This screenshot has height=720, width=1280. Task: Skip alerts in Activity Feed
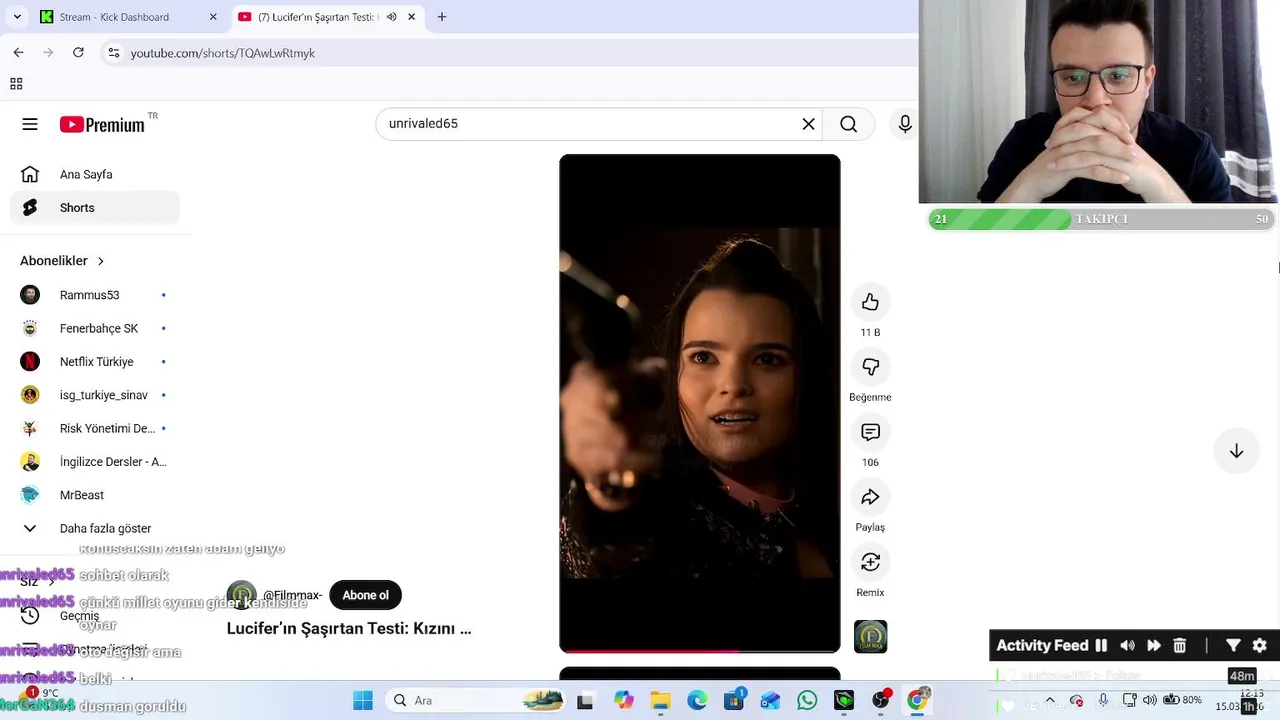coord(1153,646)
